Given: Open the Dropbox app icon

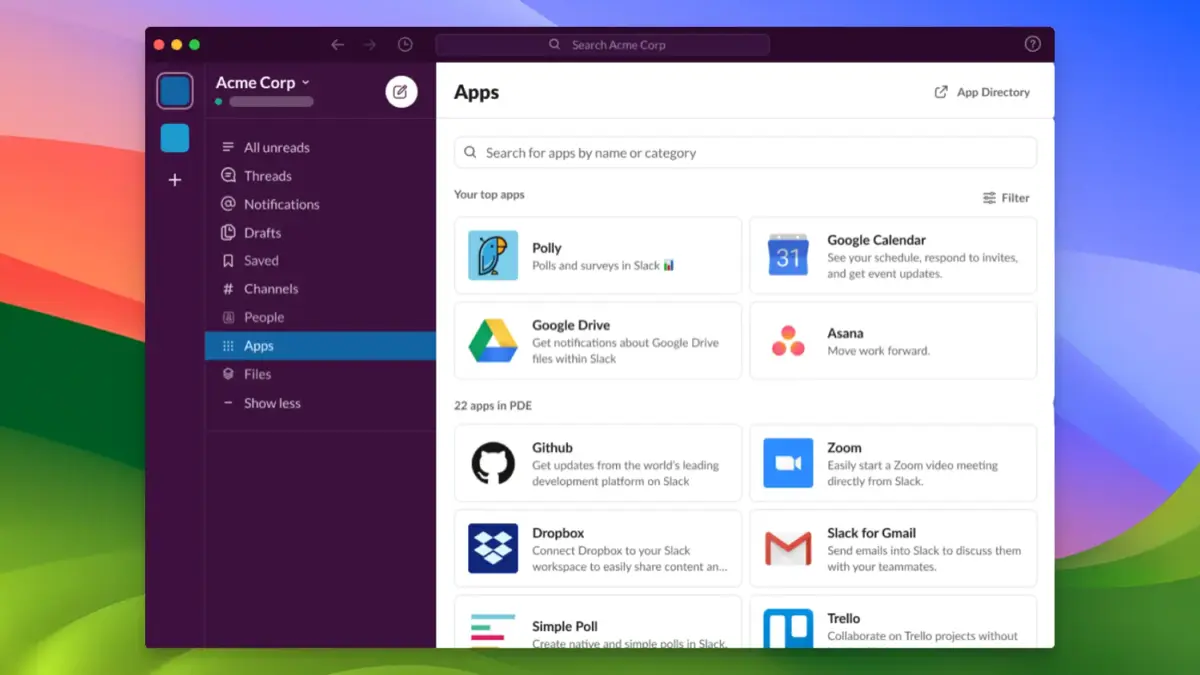Looking at the screenshot, I should 492,548.
